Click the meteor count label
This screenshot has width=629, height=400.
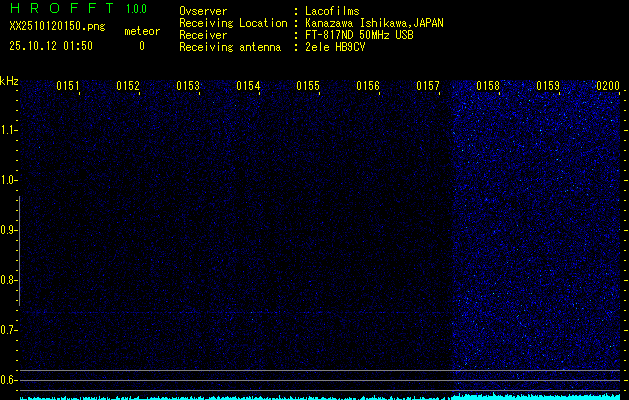[x=141, y=31]
